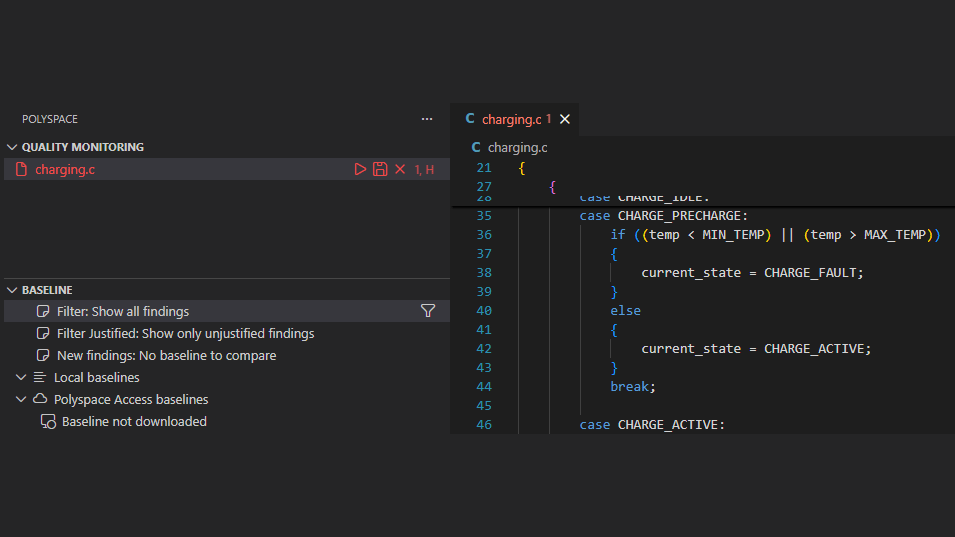Screen dimensions: 955x537
Task: Open the Polyspace panel more actions menu
Action: (x=427, y=119)
